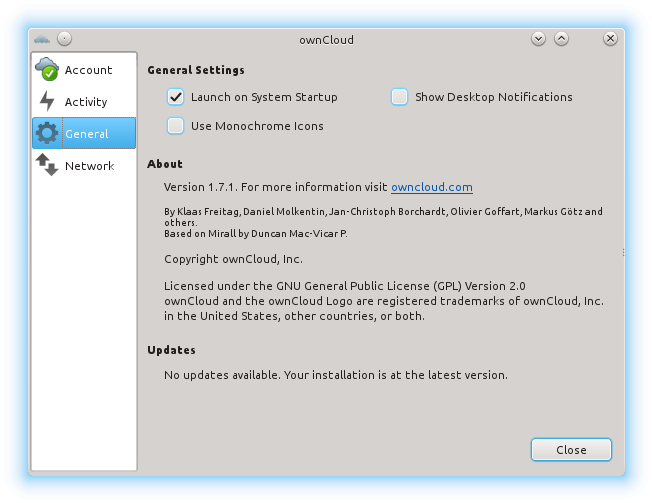Click the Use Monochrome Icons label
Image resolution: width=652 pixels, height=503 pixels.
tap(257, 126)
